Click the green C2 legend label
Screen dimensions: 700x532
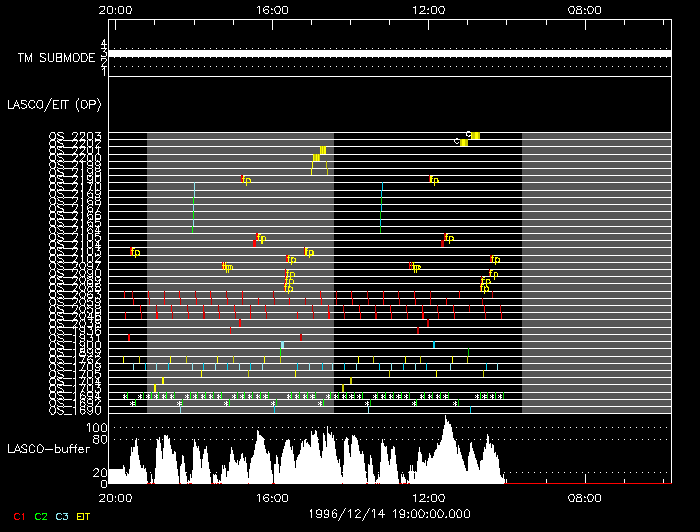pos(40,516)
